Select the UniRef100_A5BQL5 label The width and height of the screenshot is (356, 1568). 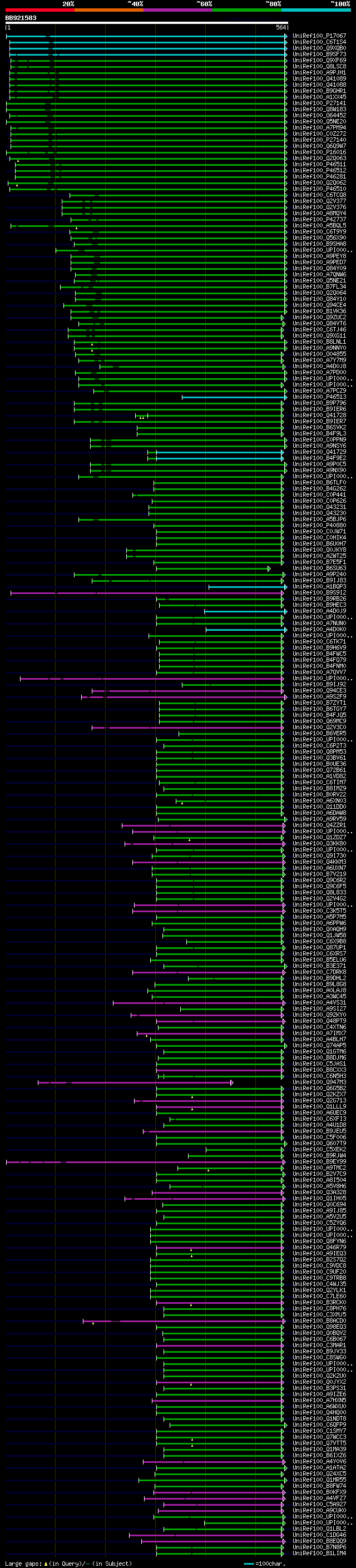point(319,225)
